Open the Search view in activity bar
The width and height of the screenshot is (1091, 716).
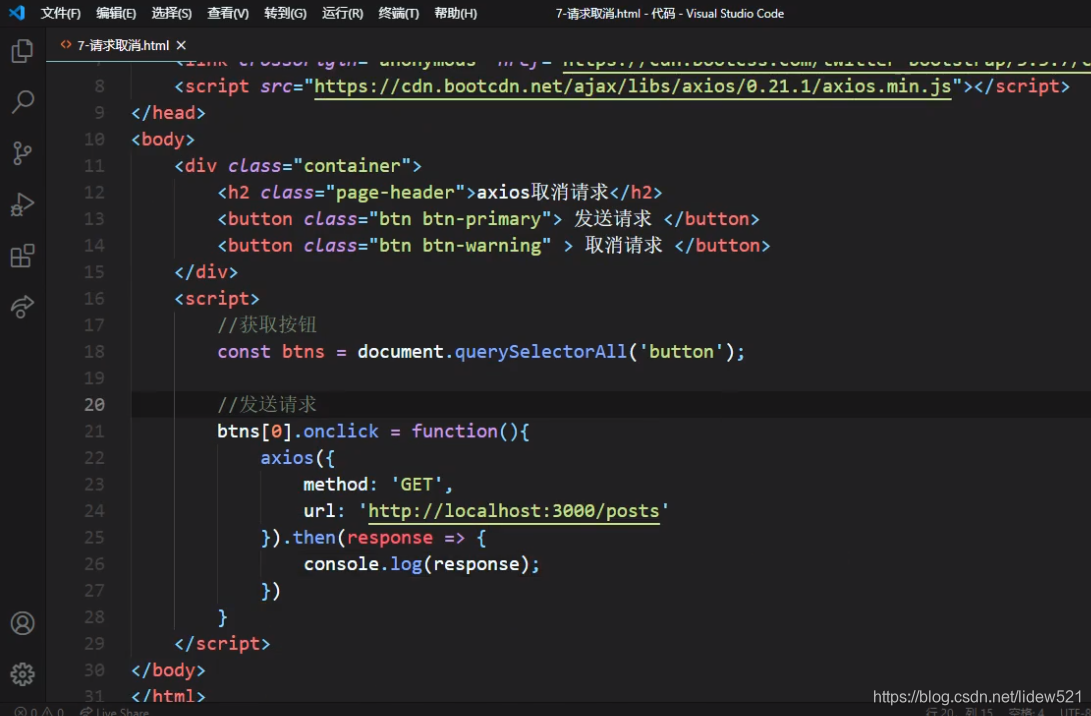pos(22,102)
